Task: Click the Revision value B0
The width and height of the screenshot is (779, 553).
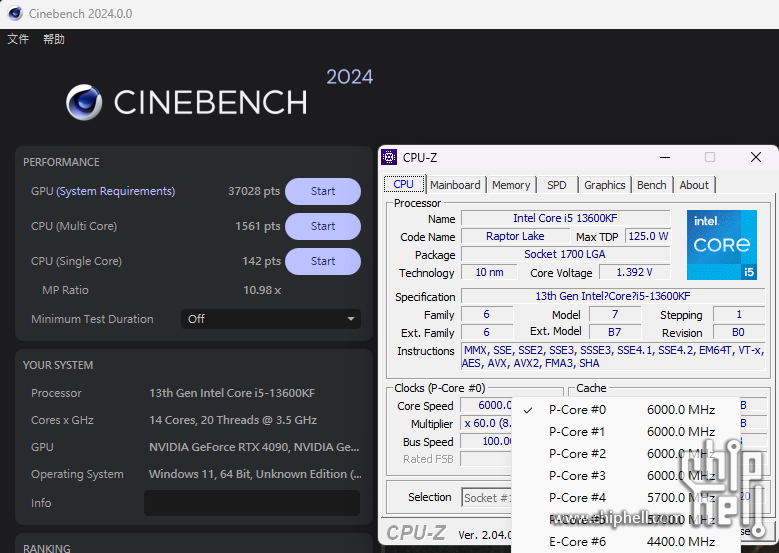Action: (738, 332)
